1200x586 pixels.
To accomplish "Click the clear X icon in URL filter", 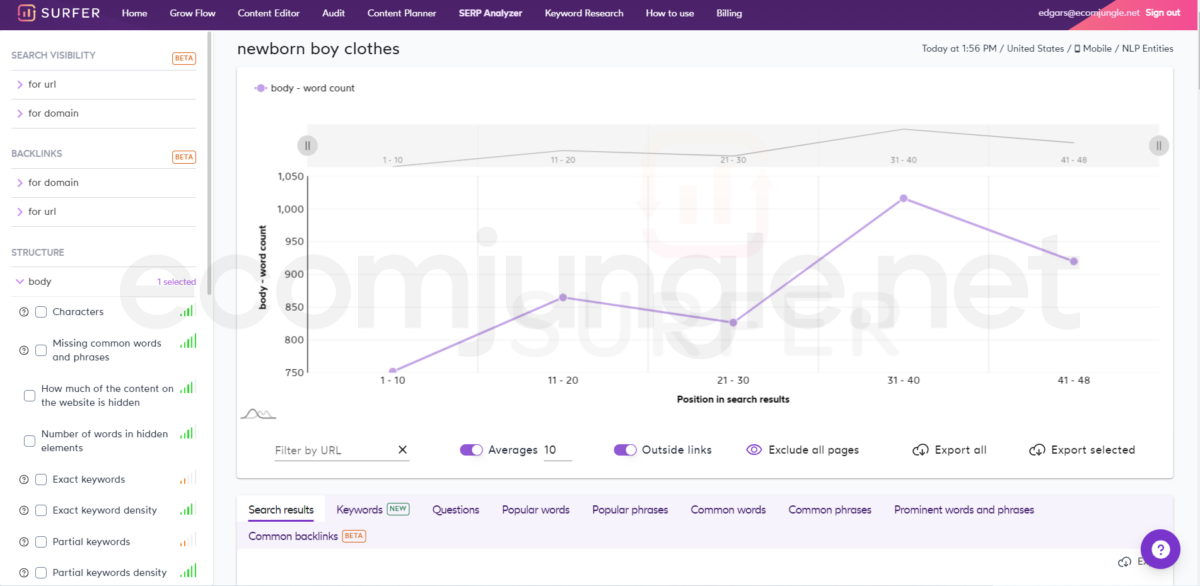I will (403, 450).
